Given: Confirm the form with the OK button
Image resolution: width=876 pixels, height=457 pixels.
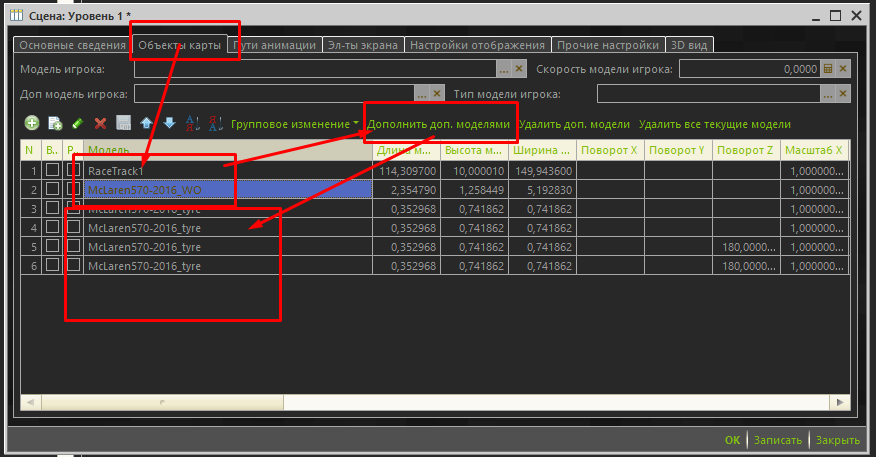Looking at the screenshot, I should (x=732, y=440).
